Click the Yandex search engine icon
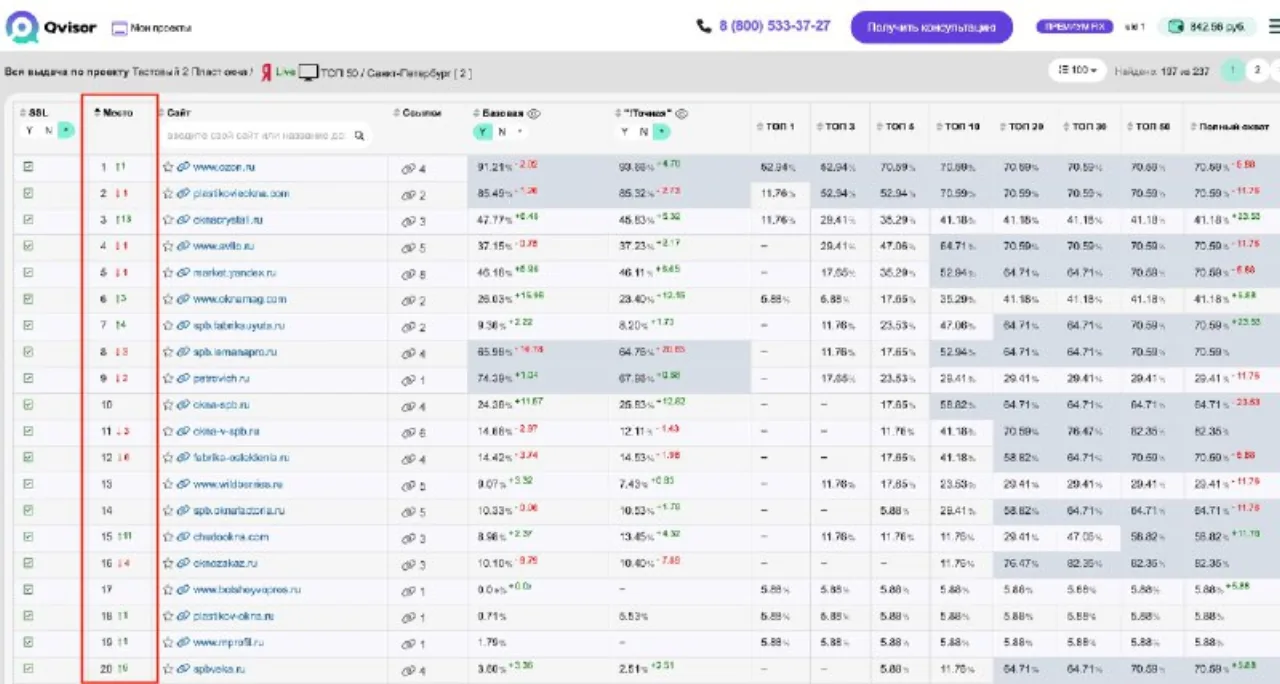The height and width of the screenshot is (684, 1280). [266, 73]
